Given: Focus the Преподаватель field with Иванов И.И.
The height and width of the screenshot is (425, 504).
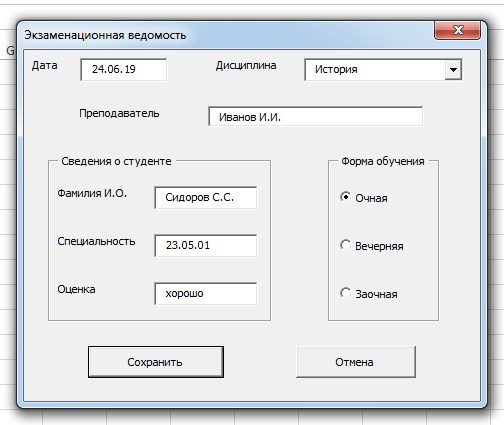Looking at the screenshot, I should click(315, 117).
